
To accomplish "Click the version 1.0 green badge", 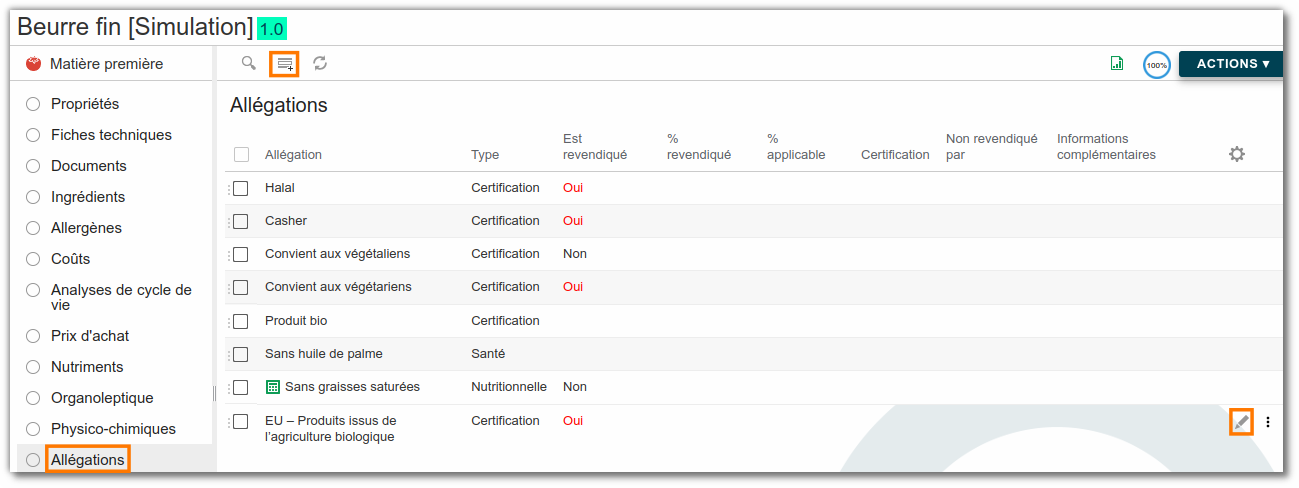I will 272,30.
